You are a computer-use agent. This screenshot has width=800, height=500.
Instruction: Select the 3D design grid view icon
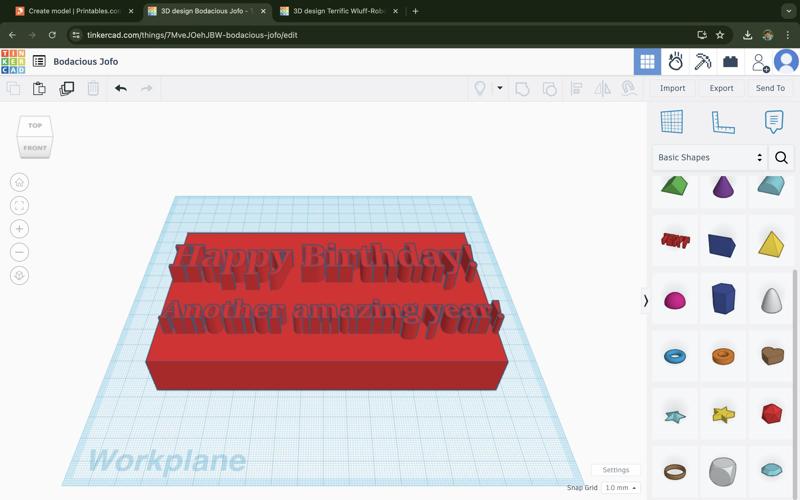point(647,62)
